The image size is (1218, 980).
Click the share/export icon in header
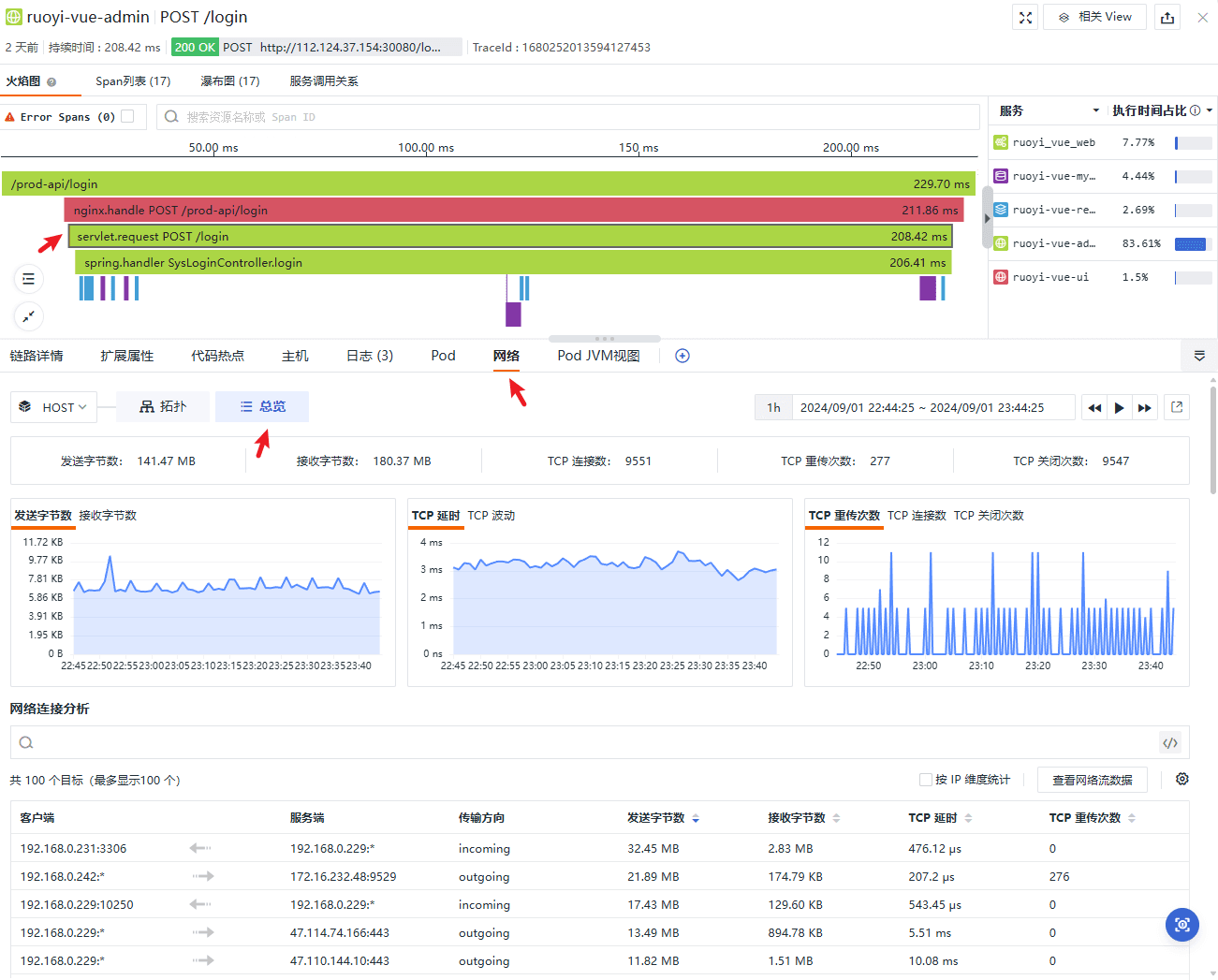pos(1167,18)
